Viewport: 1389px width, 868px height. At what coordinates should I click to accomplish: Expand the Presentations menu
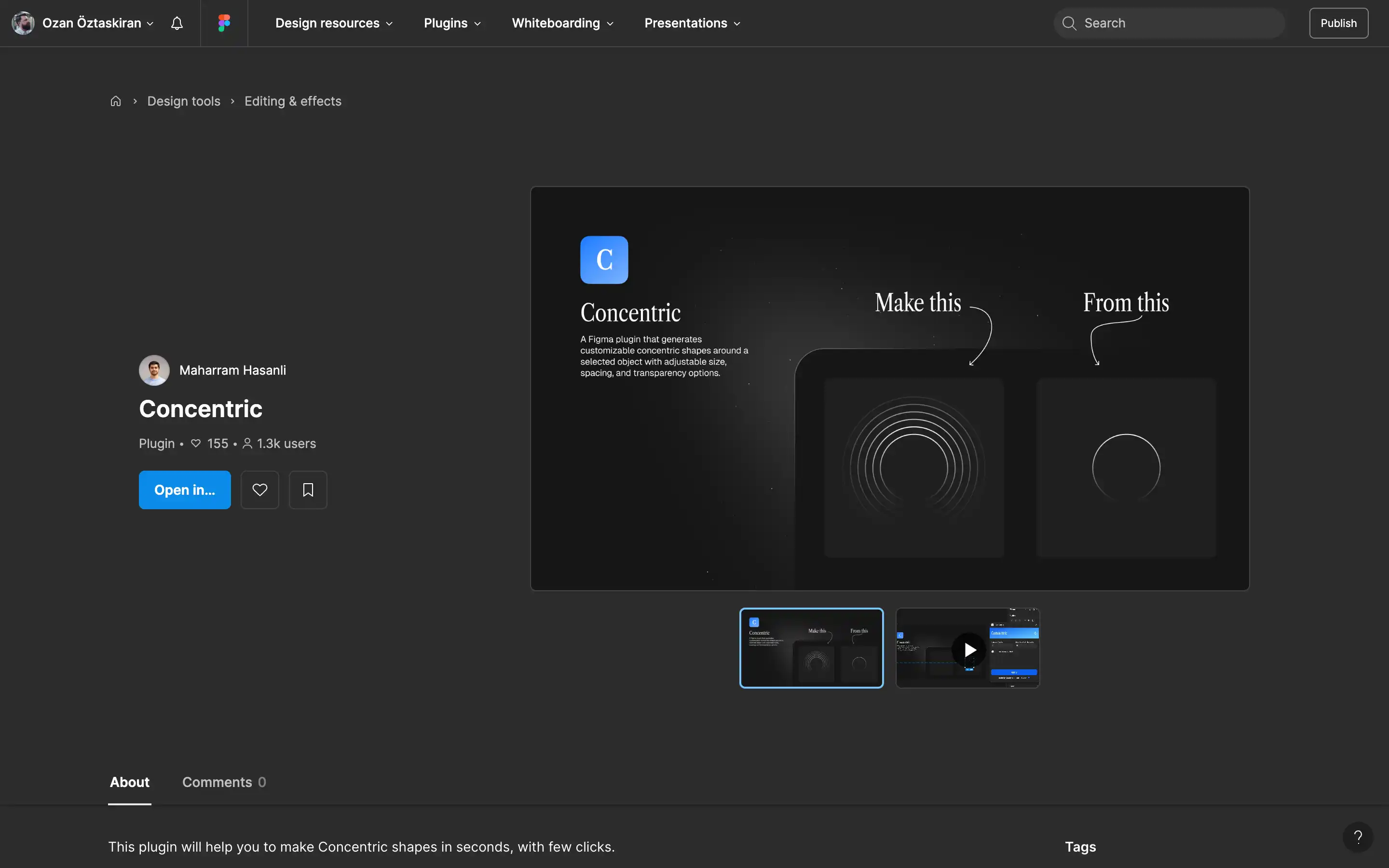point(692,23)
